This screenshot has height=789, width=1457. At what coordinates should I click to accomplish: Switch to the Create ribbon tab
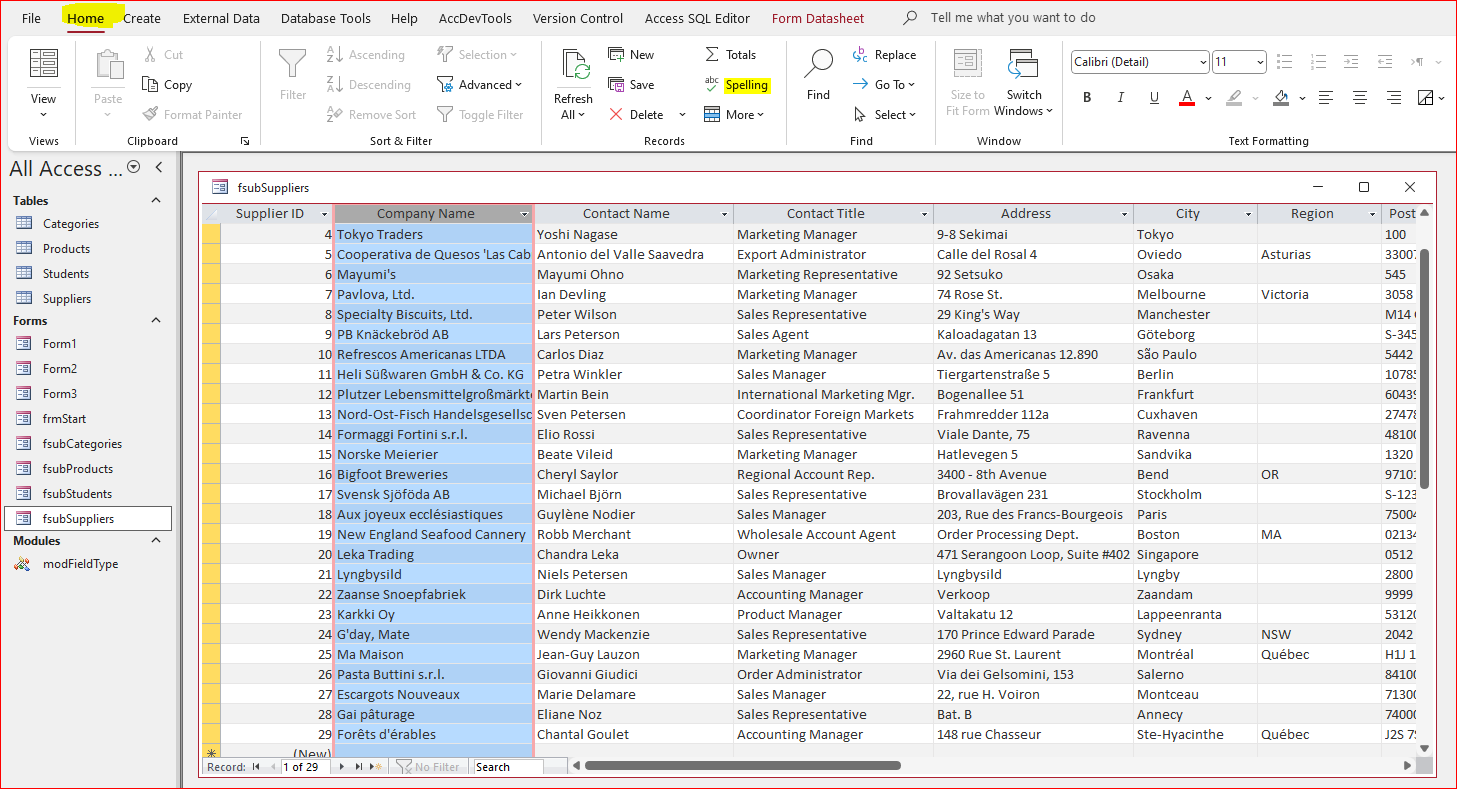click(x=142, y=18)
